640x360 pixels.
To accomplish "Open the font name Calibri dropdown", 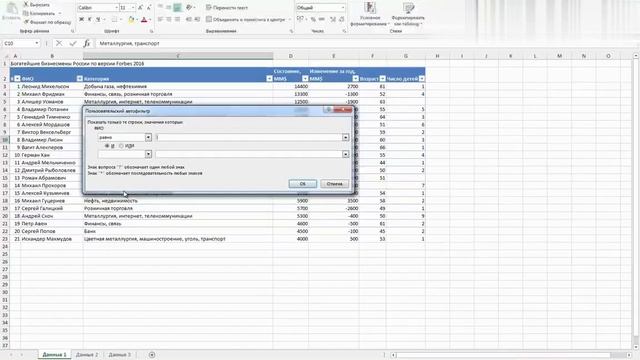I will tap(116, 8).
